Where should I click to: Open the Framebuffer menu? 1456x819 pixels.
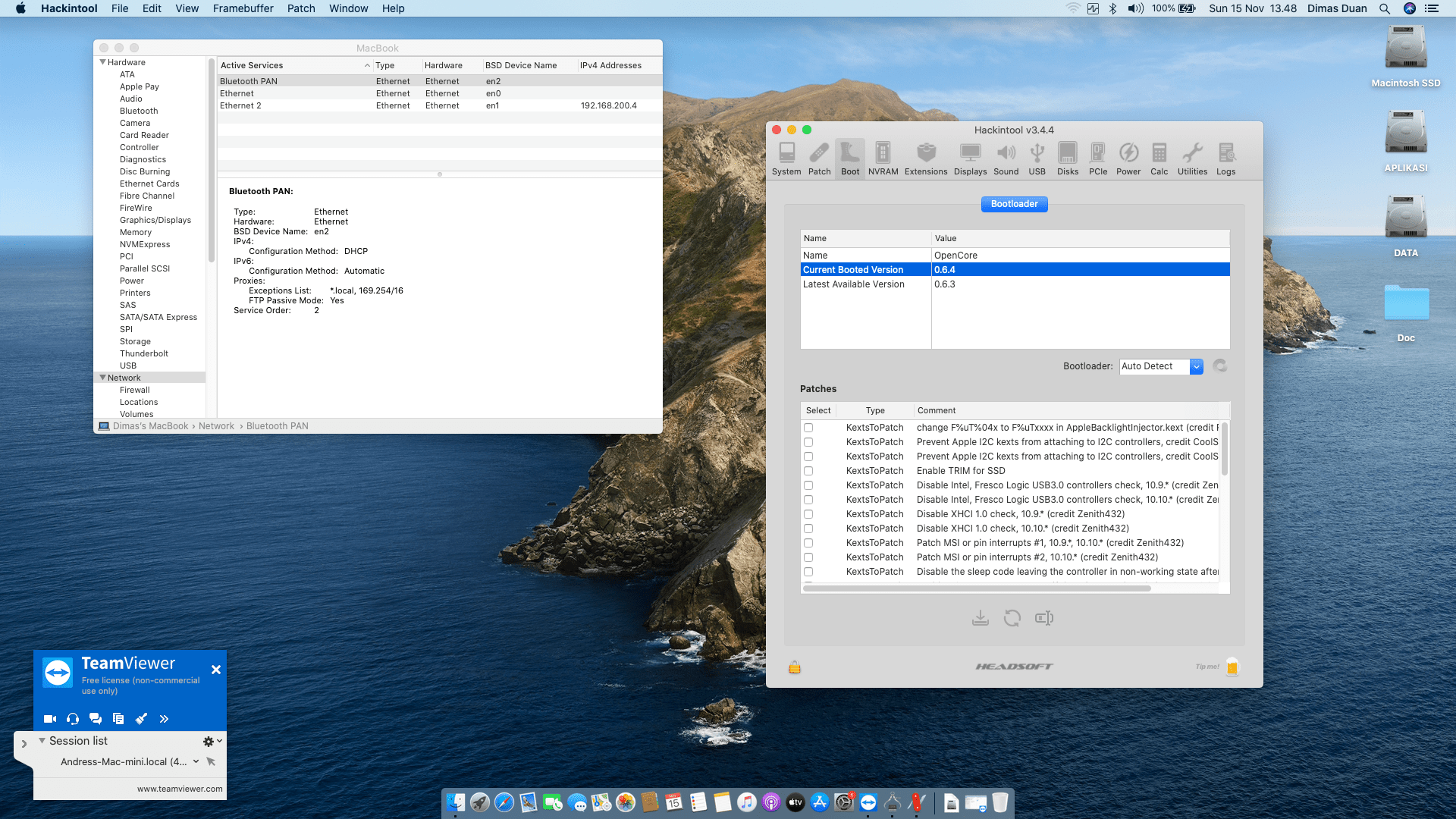243,8
